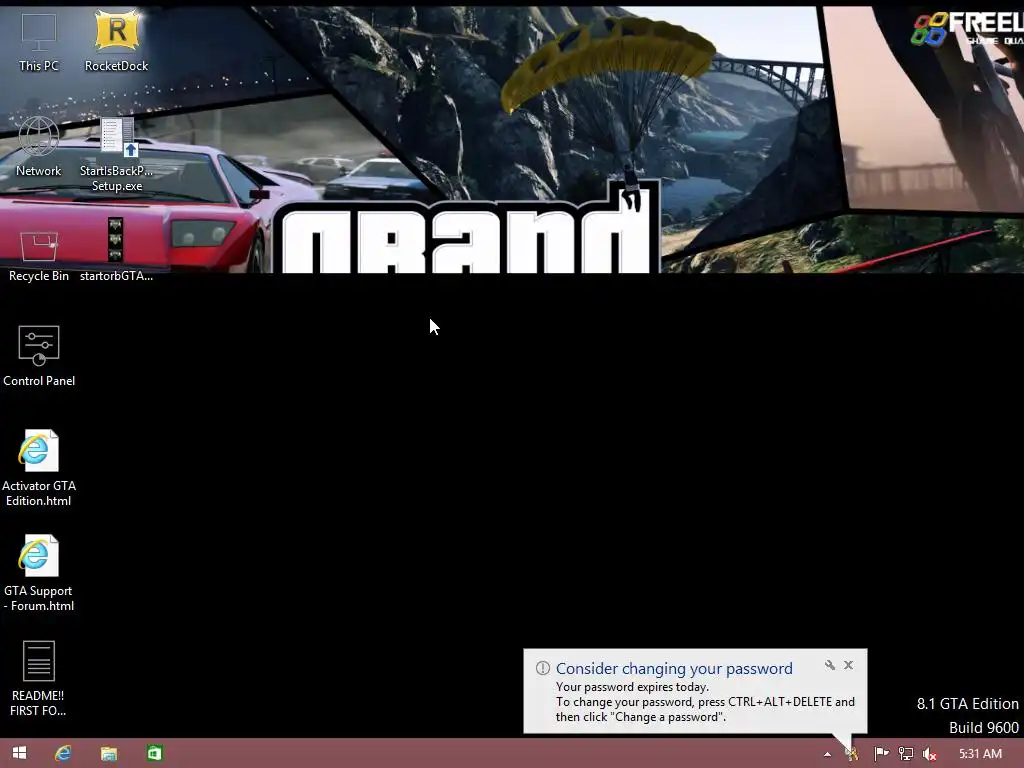Select the README!! FIRST FO... text file
The width and height of the screenshot is (1024, 768).
(39, 679)
